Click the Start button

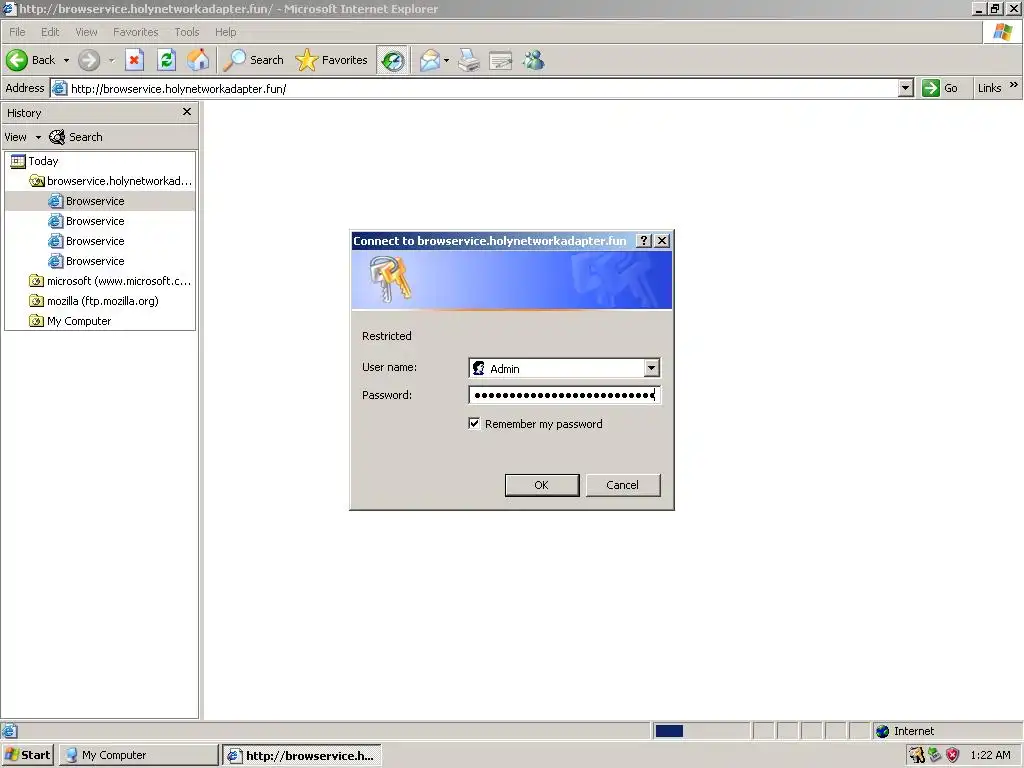[x=27, y=755]
